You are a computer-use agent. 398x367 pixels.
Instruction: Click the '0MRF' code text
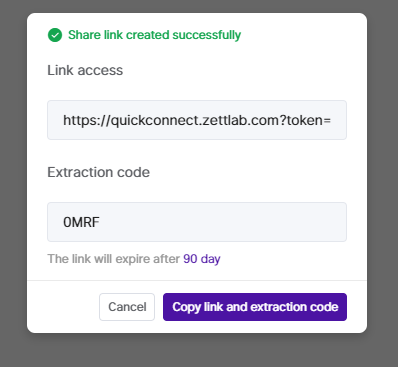(x=81, y=222)
